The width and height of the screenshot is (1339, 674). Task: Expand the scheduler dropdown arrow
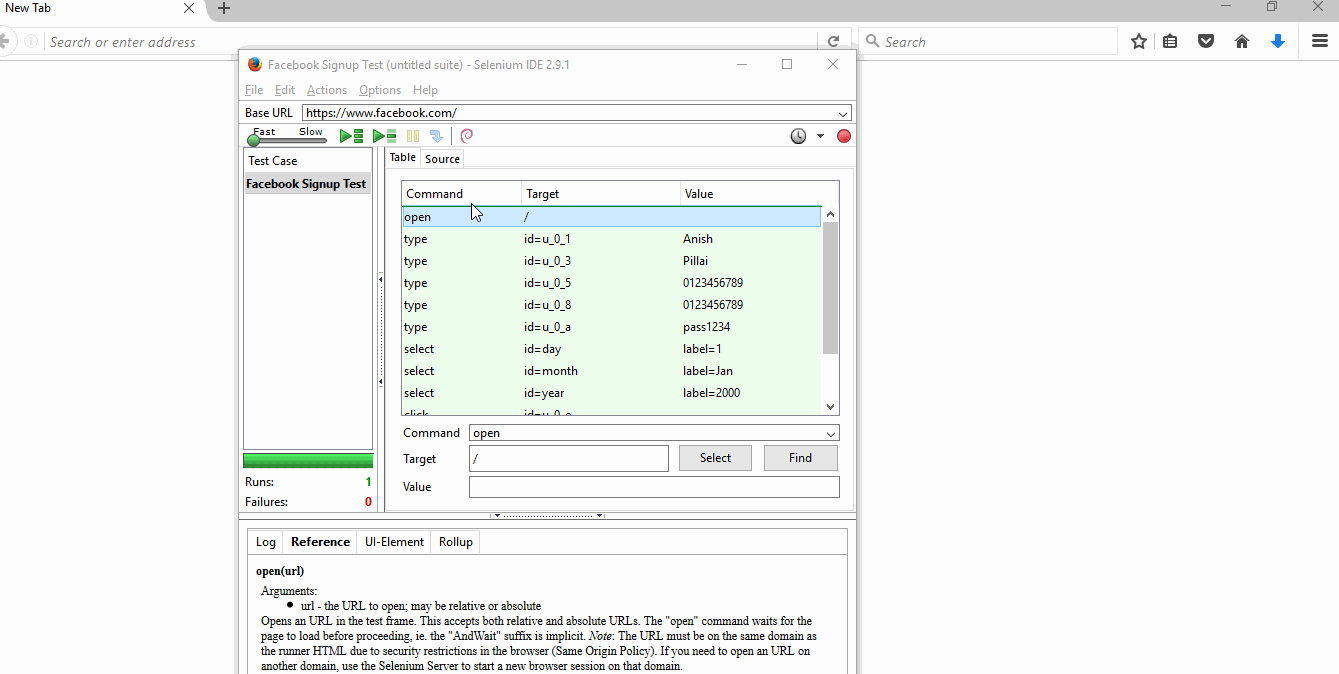point(820,135)
